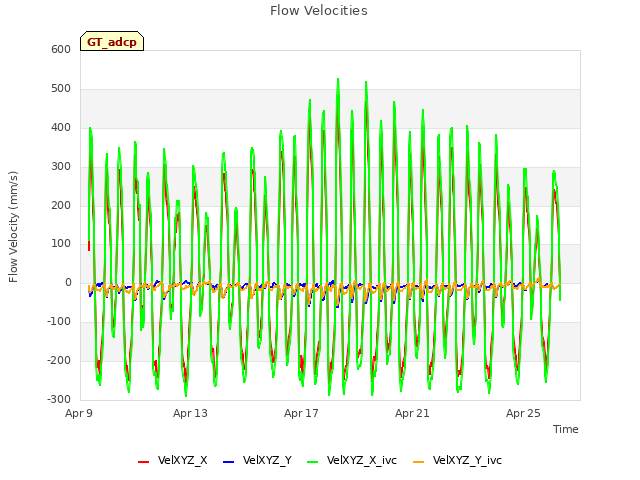Toggle the VelXYZ_Y_ivc legend entry

458,461
